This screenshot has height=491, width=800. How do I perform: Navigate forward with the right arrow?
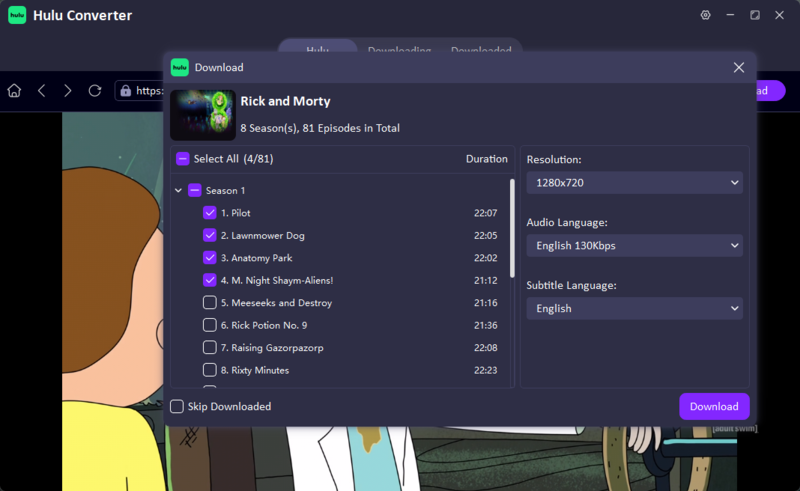[67, 91]
